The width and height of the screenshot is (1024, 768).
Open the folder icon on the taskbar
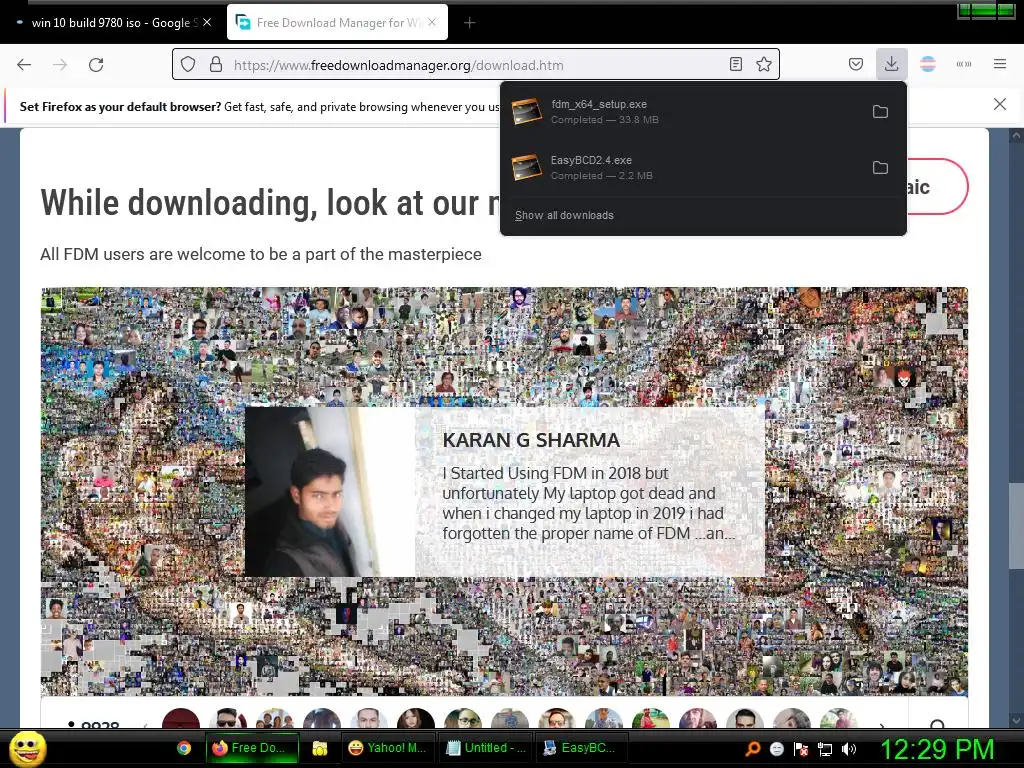point(319,748)
